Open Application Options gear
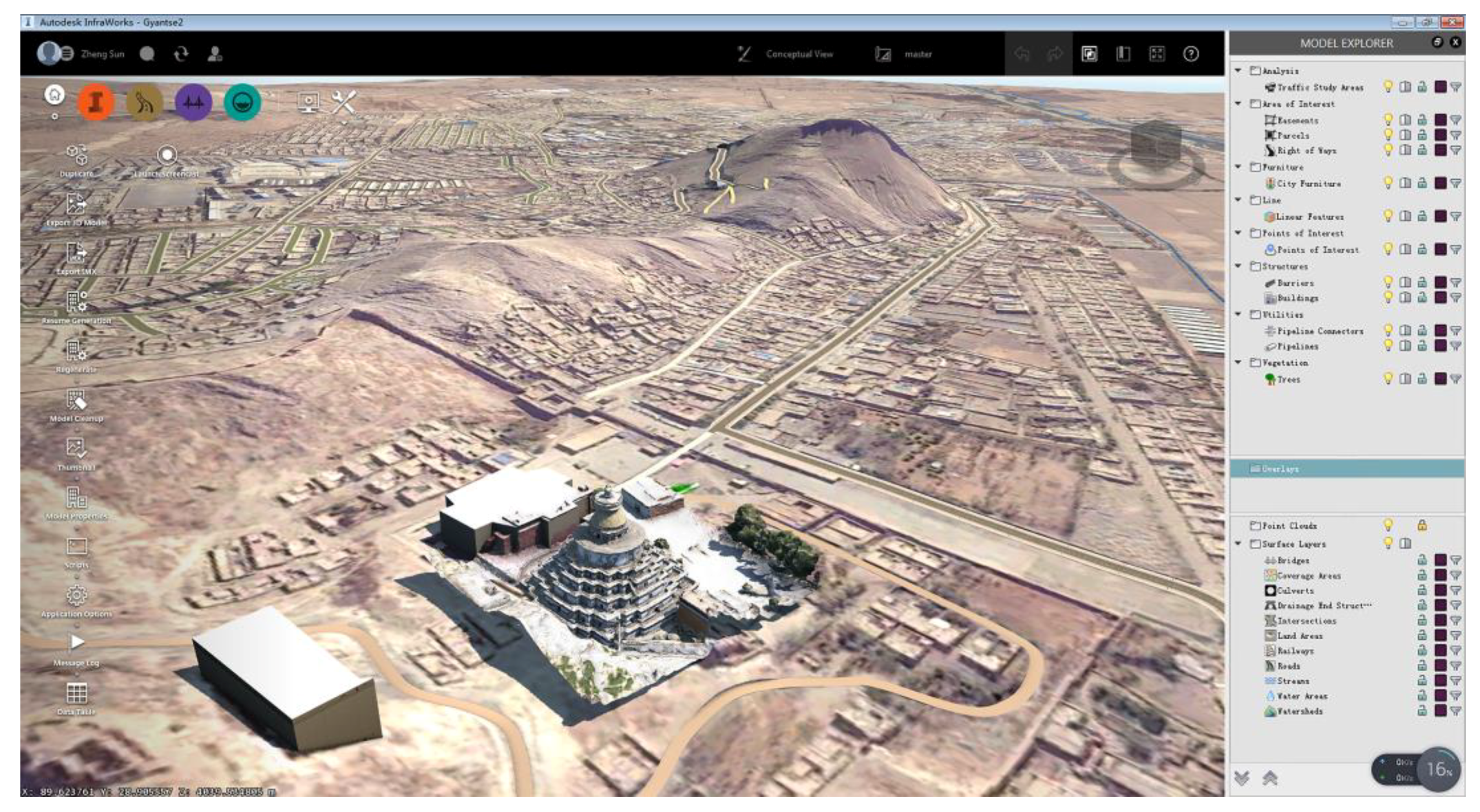 point(76,596)
